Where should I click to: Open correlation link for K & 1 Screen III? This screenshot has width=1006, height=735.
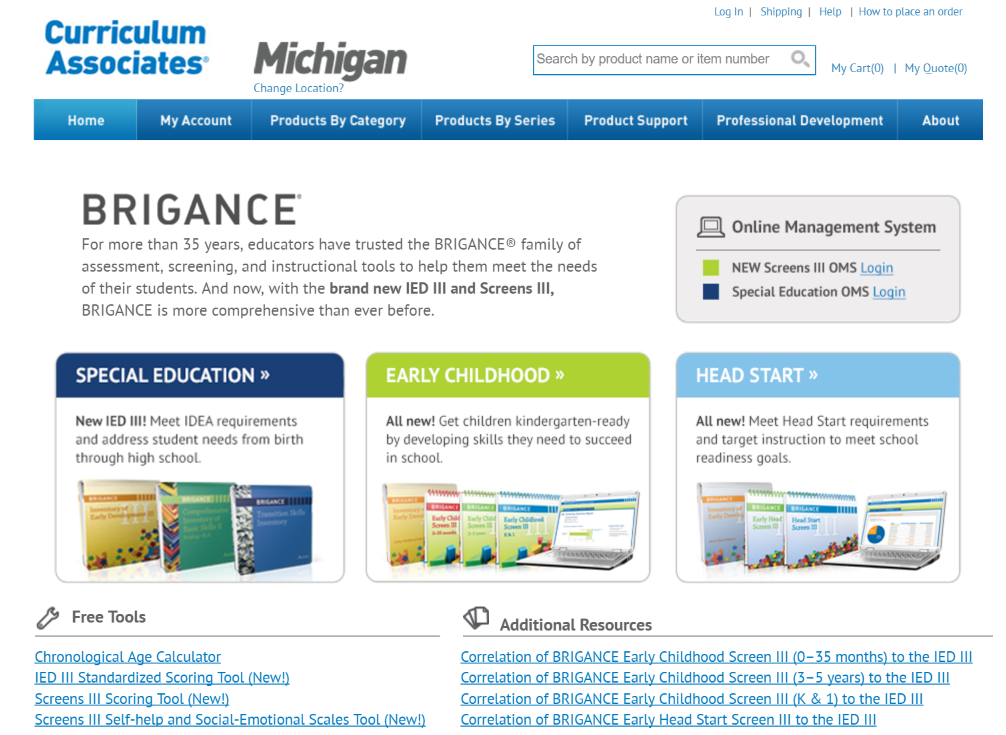(x=692, y=699)
